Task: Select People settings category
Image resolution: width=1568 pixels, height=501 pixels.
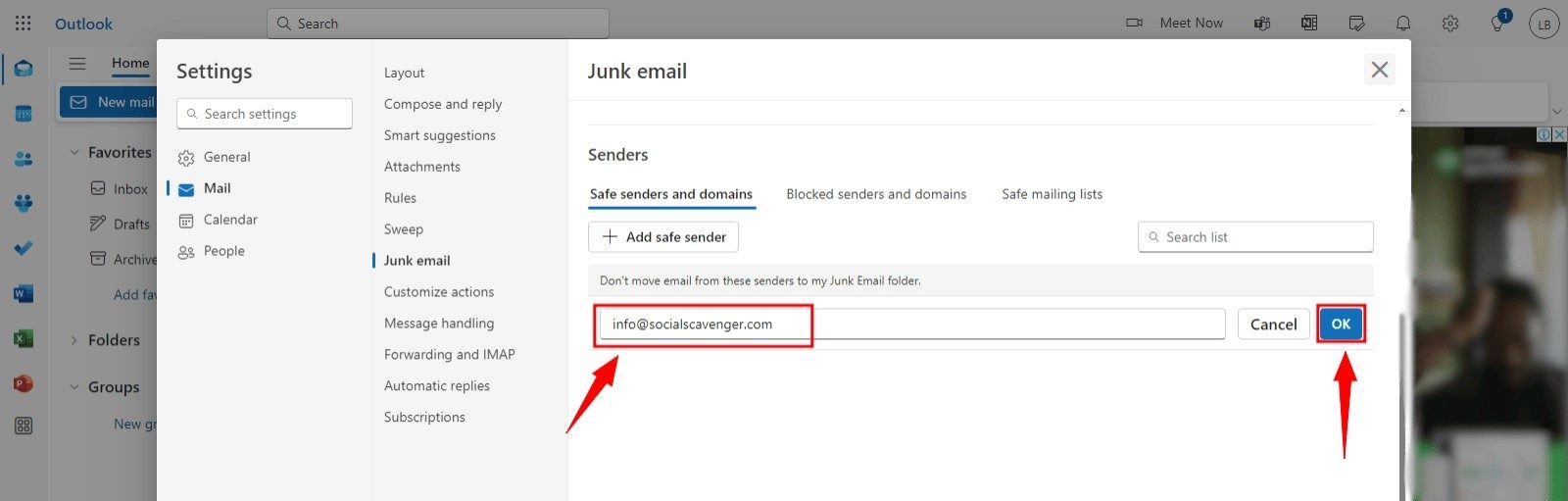Action: 224,251
